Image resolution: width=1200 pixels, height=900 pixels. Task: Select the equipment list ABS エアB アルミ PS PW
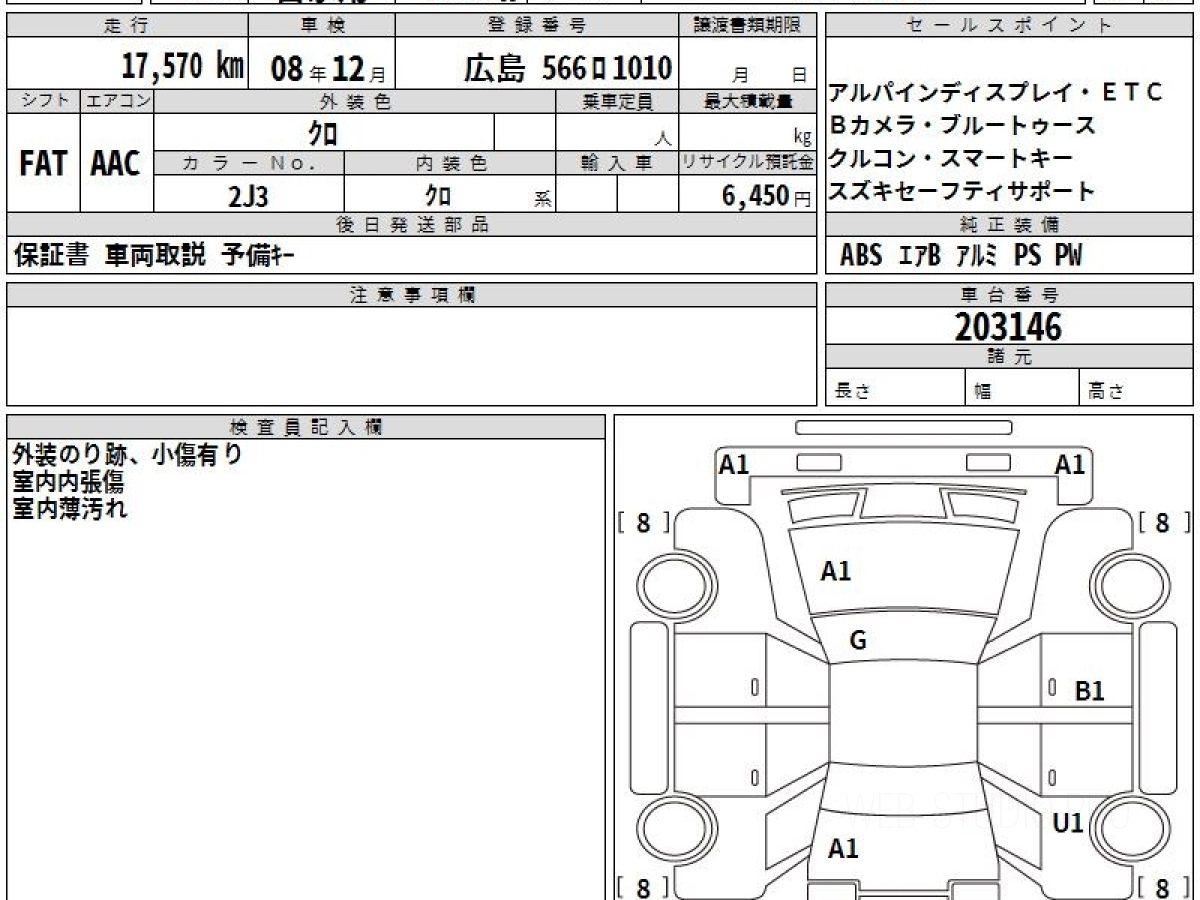tap(961, 256)
